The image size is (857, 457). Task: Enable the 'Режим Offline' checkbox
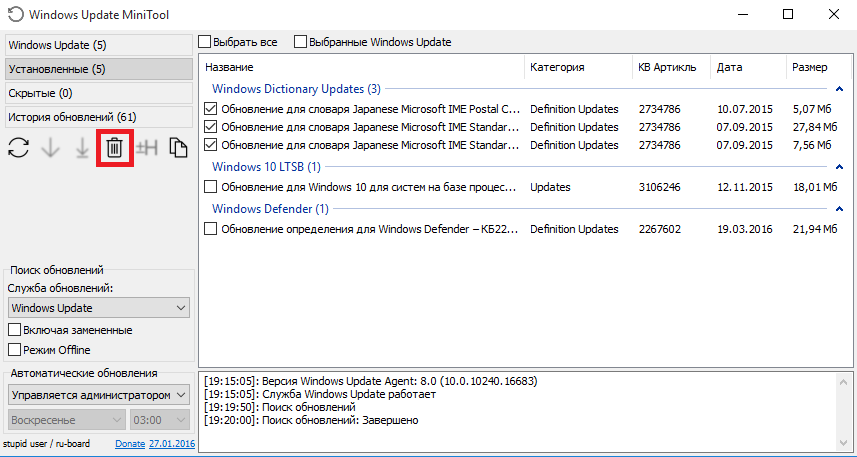(14, 350)
